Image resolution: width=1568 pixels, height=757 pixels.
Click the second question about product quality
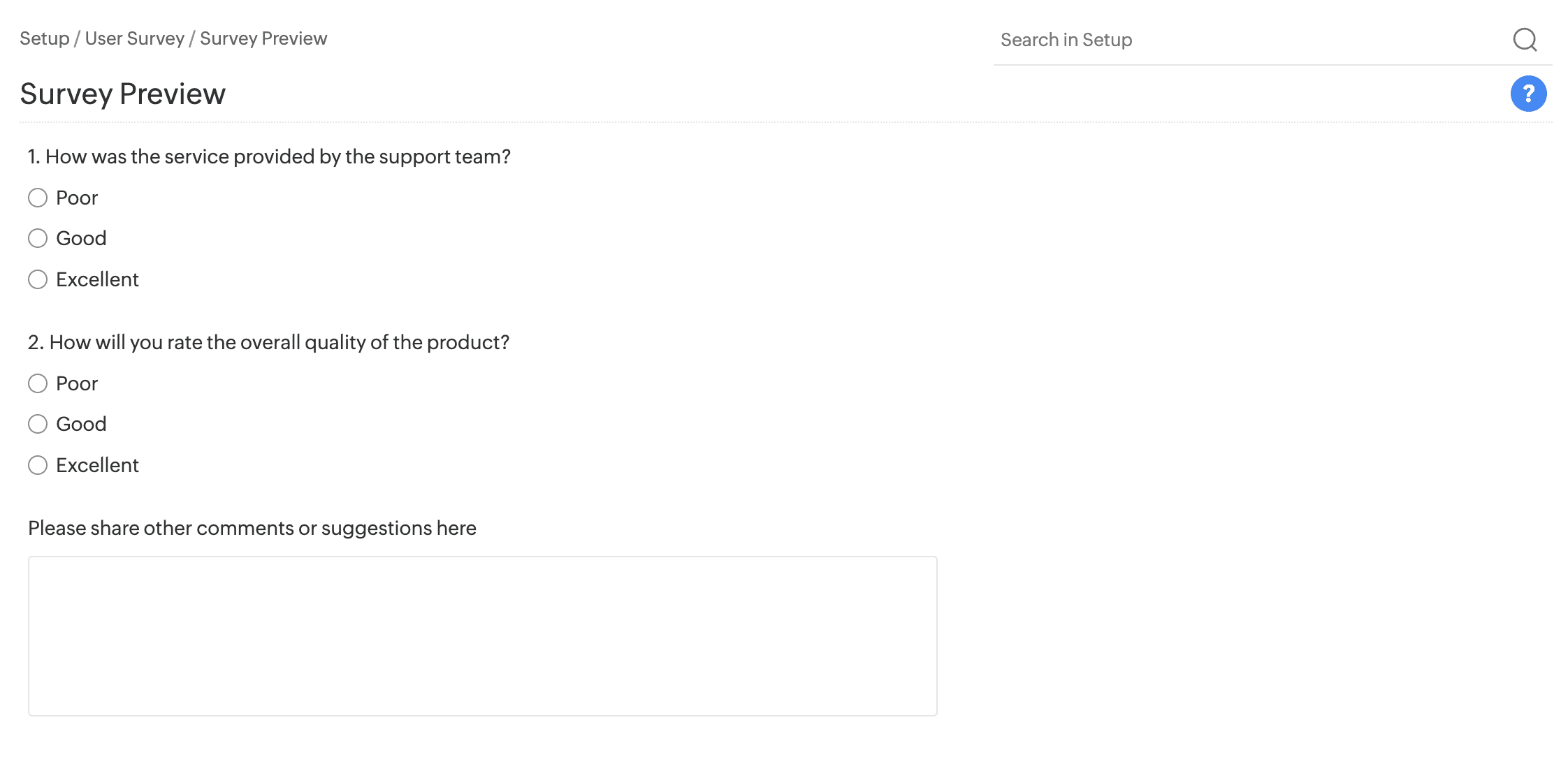coord(269,342)
